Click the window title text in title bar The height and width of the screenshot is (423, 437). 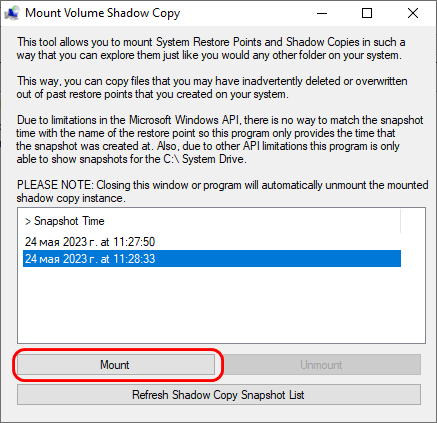click(103, 13)
